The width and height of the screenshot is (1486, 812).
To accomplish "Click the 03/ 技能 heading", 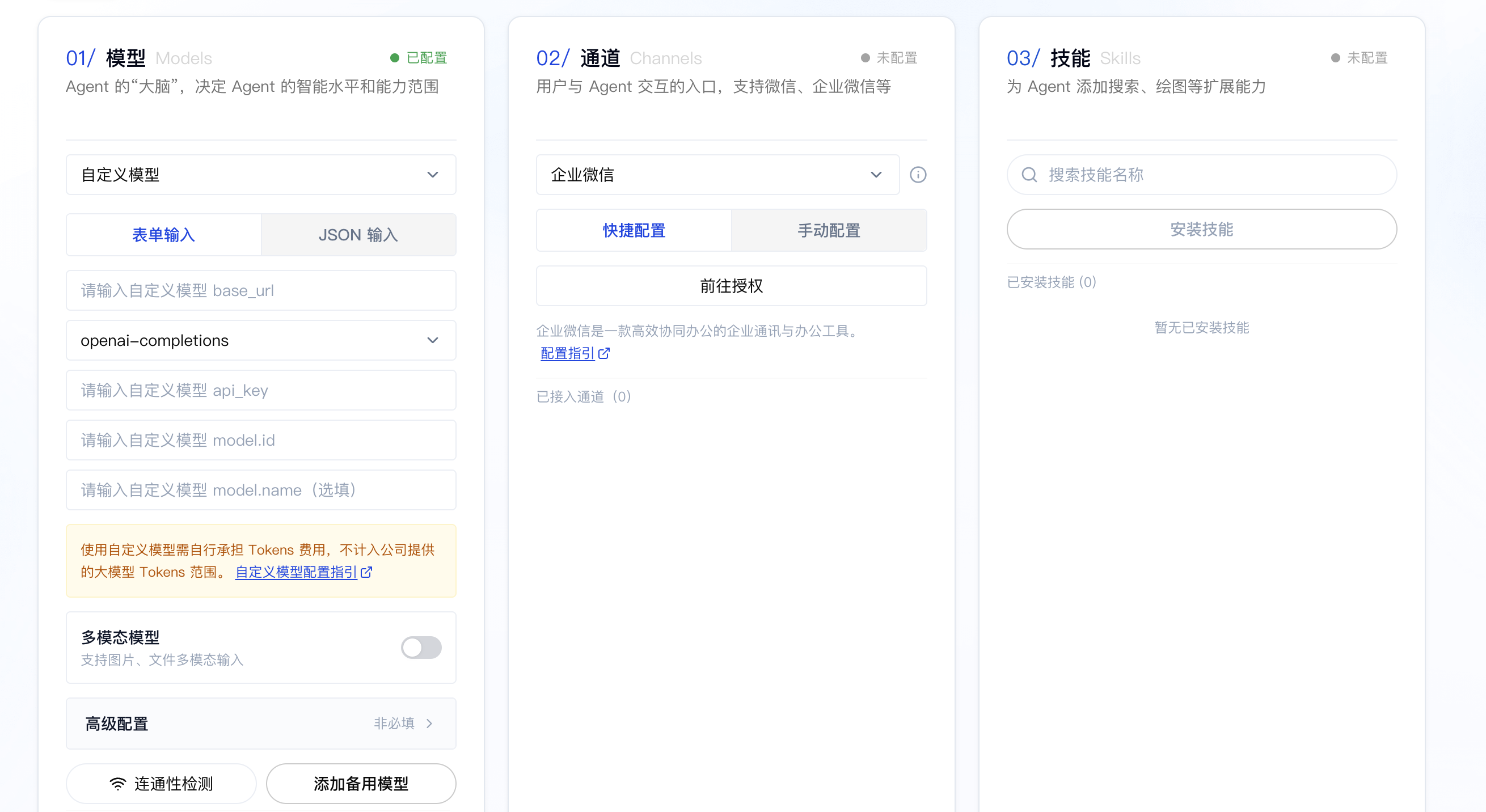I will pos(1049,58).
